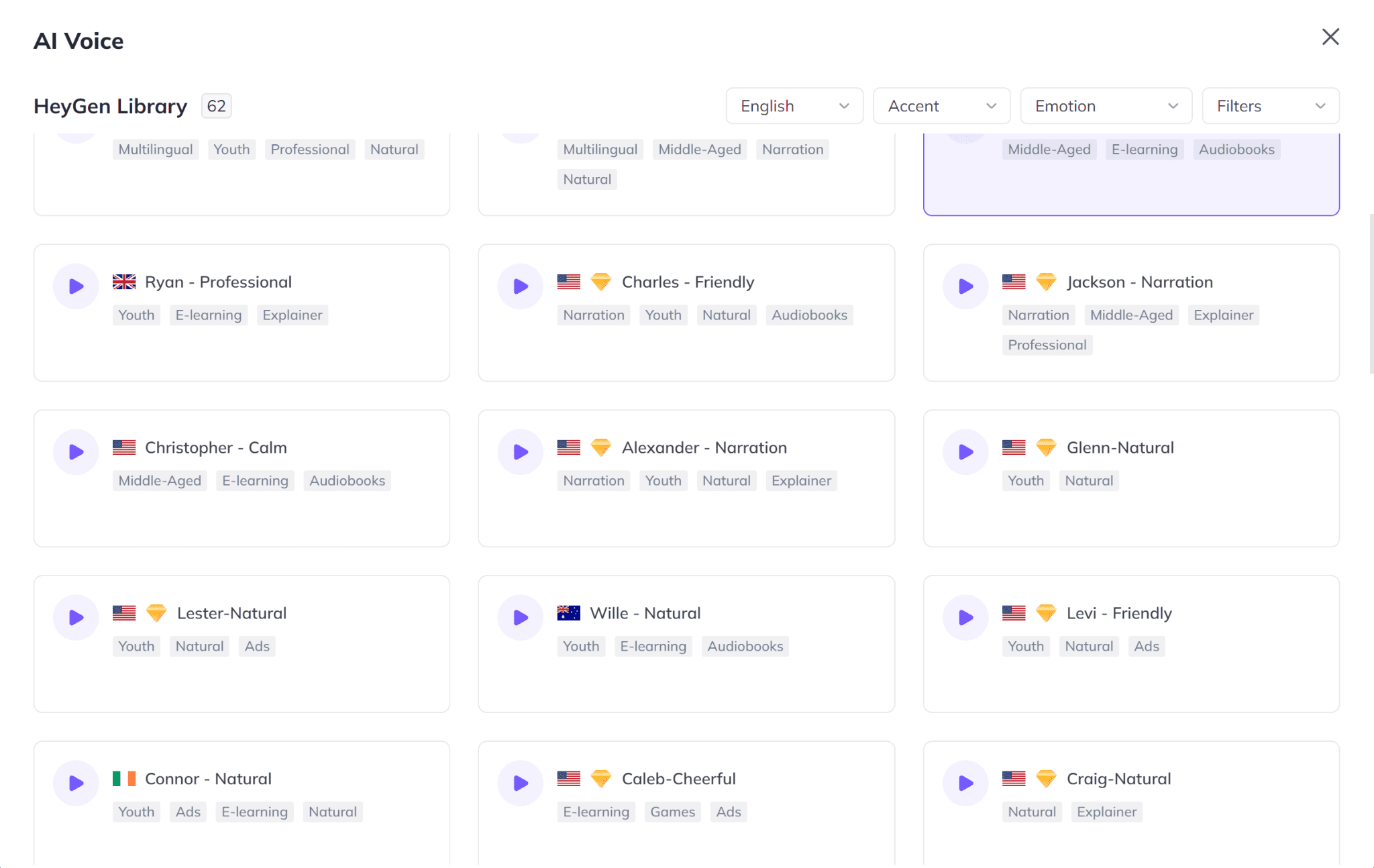Viewport: 1374px width, 868px height.
Task: Click the premium diamond icon beside Charles - Friendly
Action: click(601, 282)
